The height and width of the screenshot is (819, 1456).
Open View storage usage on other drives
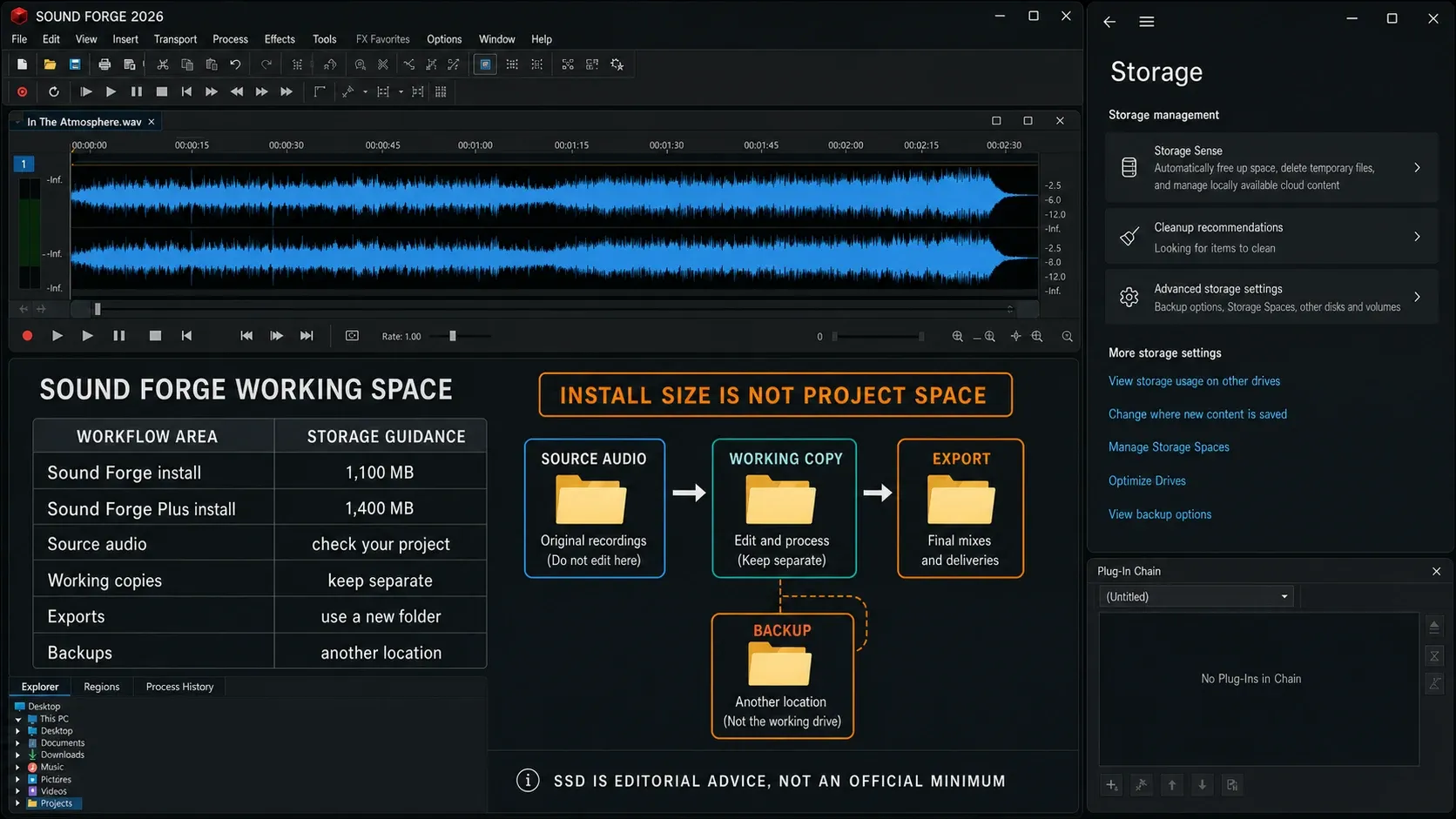point(1194,381)
